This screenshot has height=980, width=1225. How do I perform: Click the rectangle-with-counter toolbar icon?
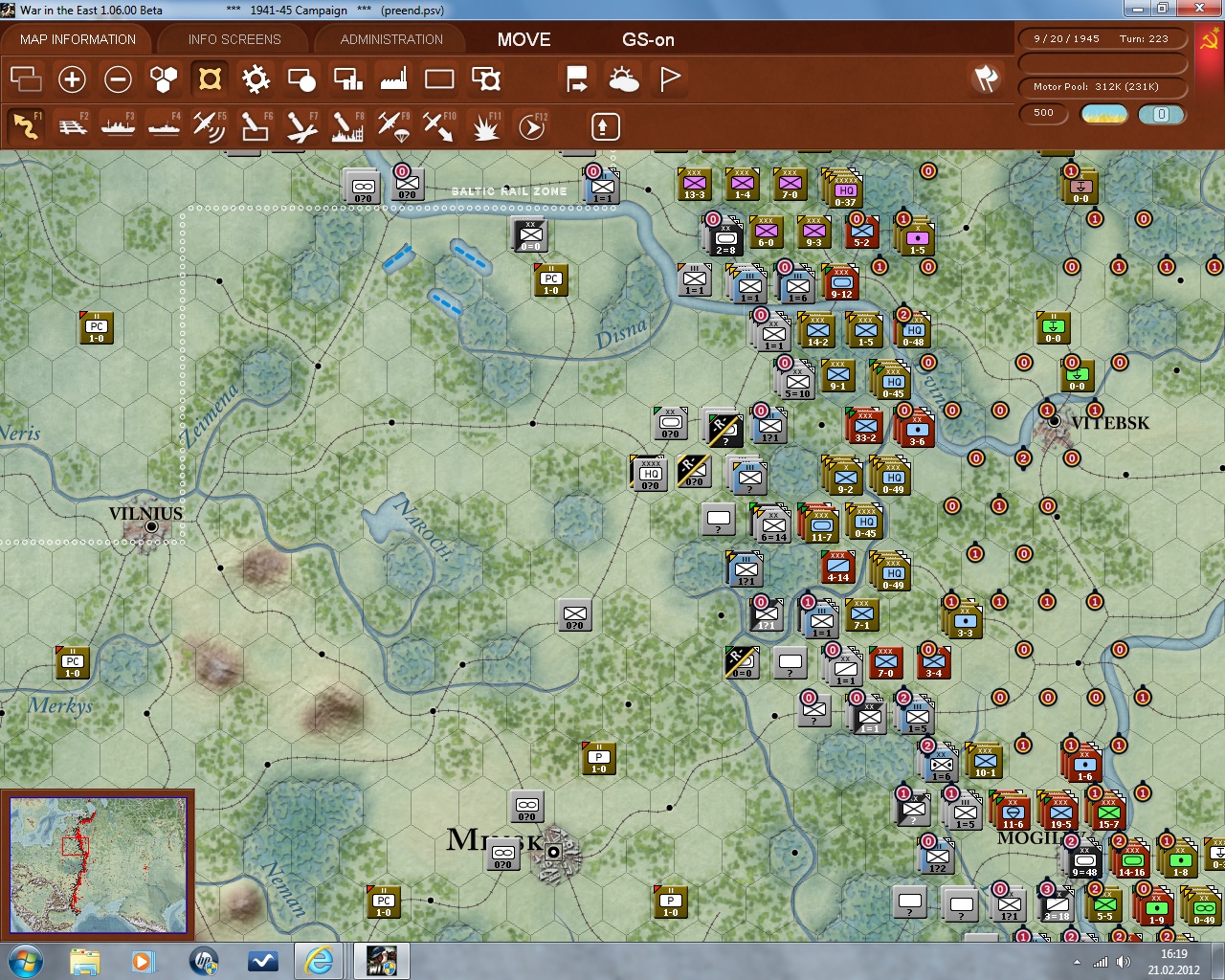pyautogui.click(x=486, y=78)
